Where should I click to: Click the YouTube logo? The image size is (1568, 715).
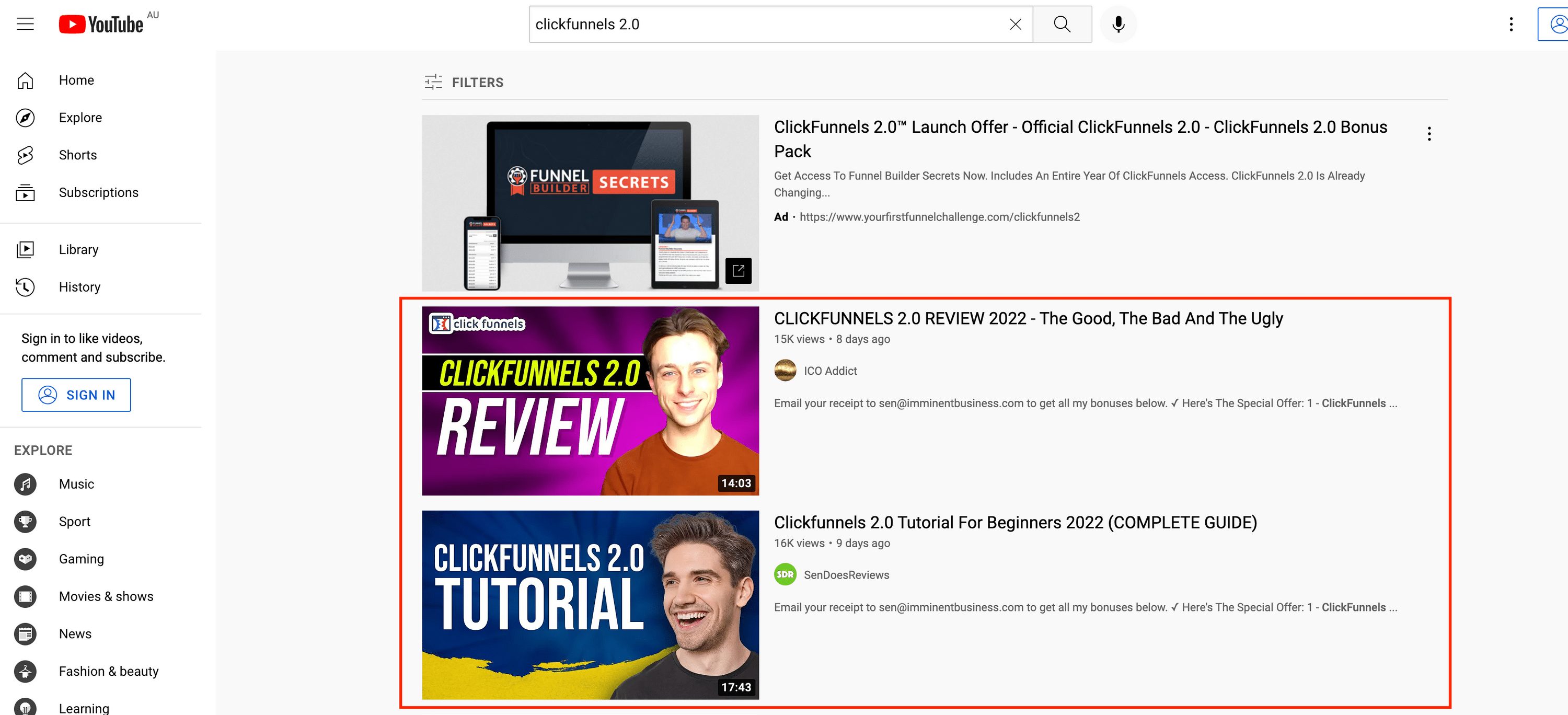[101, 25]
